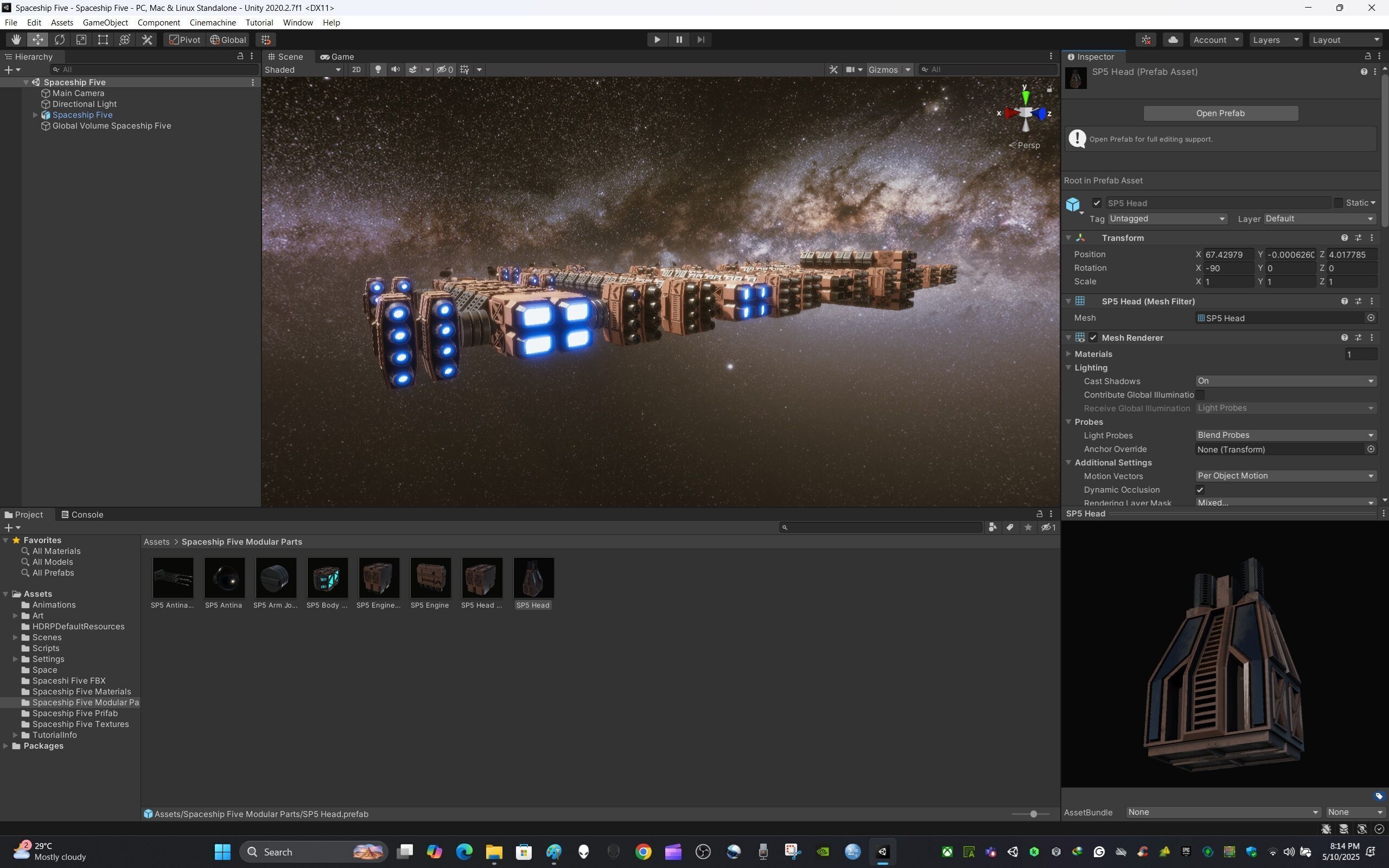The height and width of the screenshot is (868, 1389).
Task: Expand the Materials section
Action: click(x=1069, y=354)
